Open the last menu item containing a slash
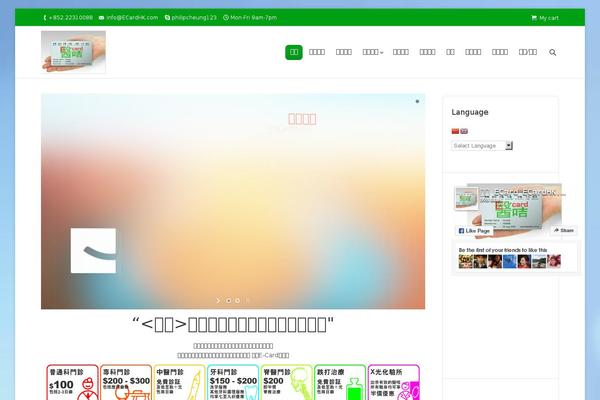The height and width of the screenshot is (400, 600). point(528,52)
